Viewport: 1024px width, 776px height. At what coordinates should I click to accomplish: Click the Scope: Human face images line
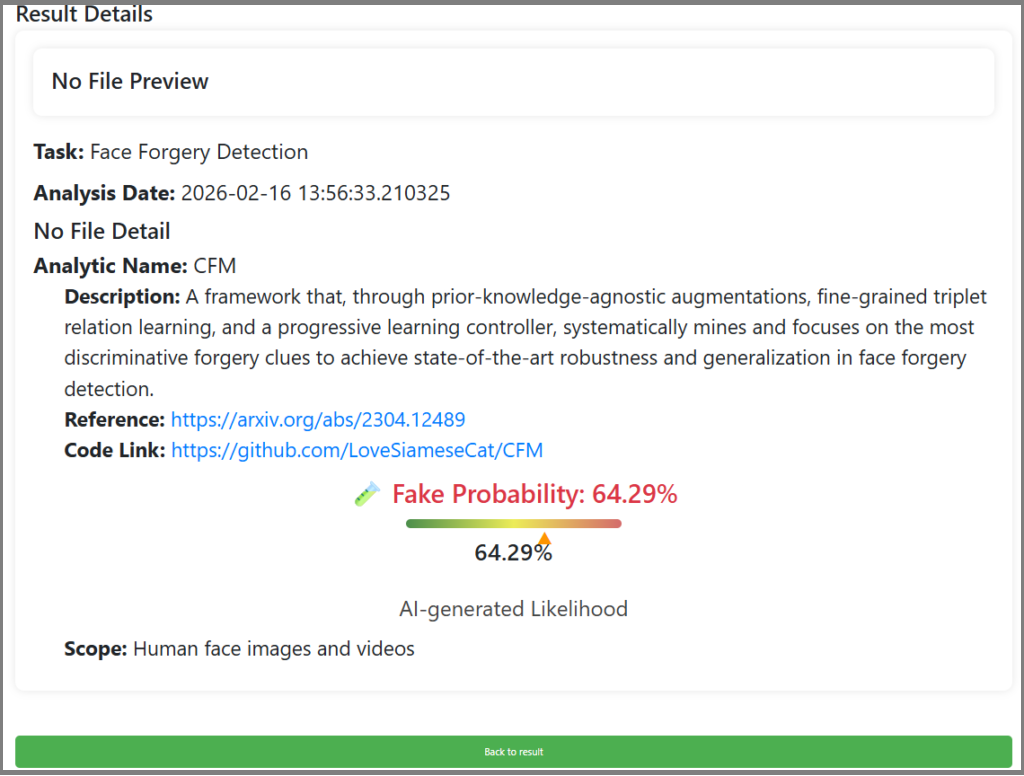(239, 649)
